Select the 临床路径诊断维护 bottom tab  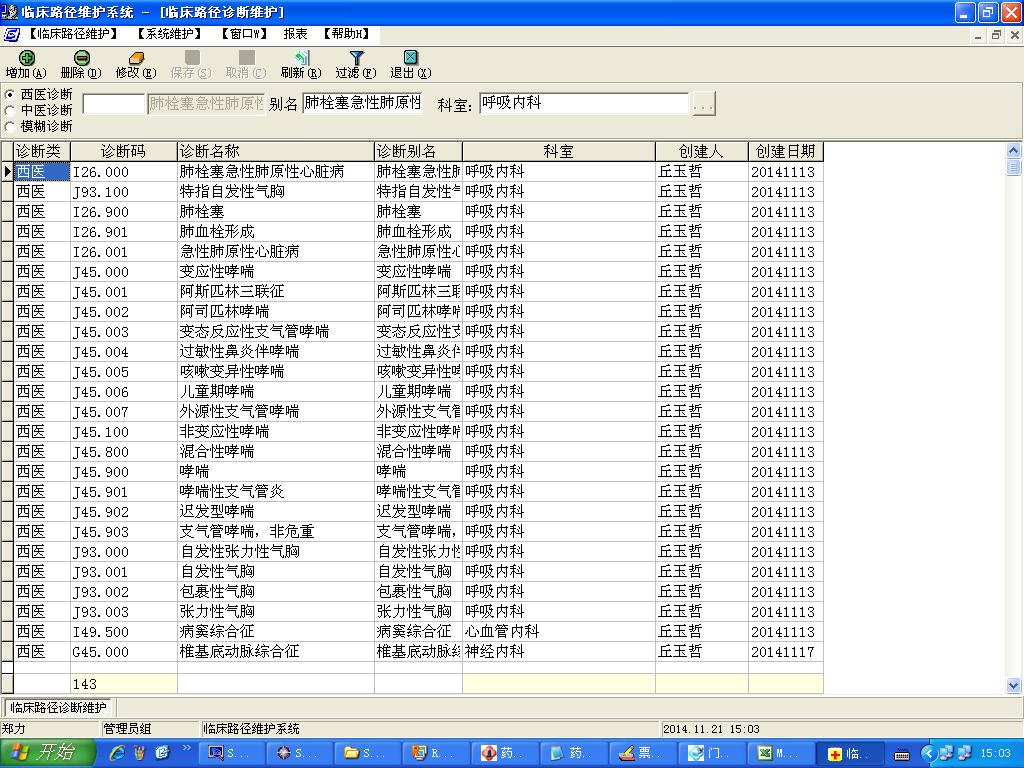point(58,707)
